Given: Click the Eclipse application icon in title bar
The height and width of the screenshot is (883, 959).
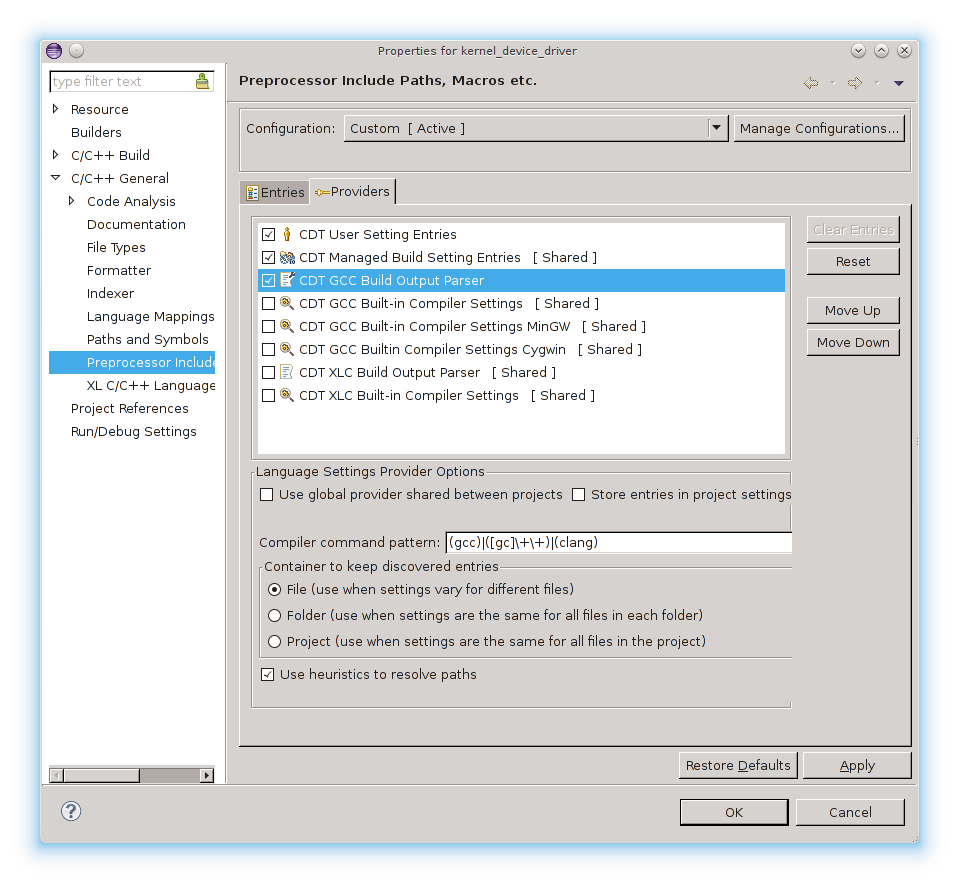Looking at the screenshot, I should pyautogui.click(x=54, y=51).
